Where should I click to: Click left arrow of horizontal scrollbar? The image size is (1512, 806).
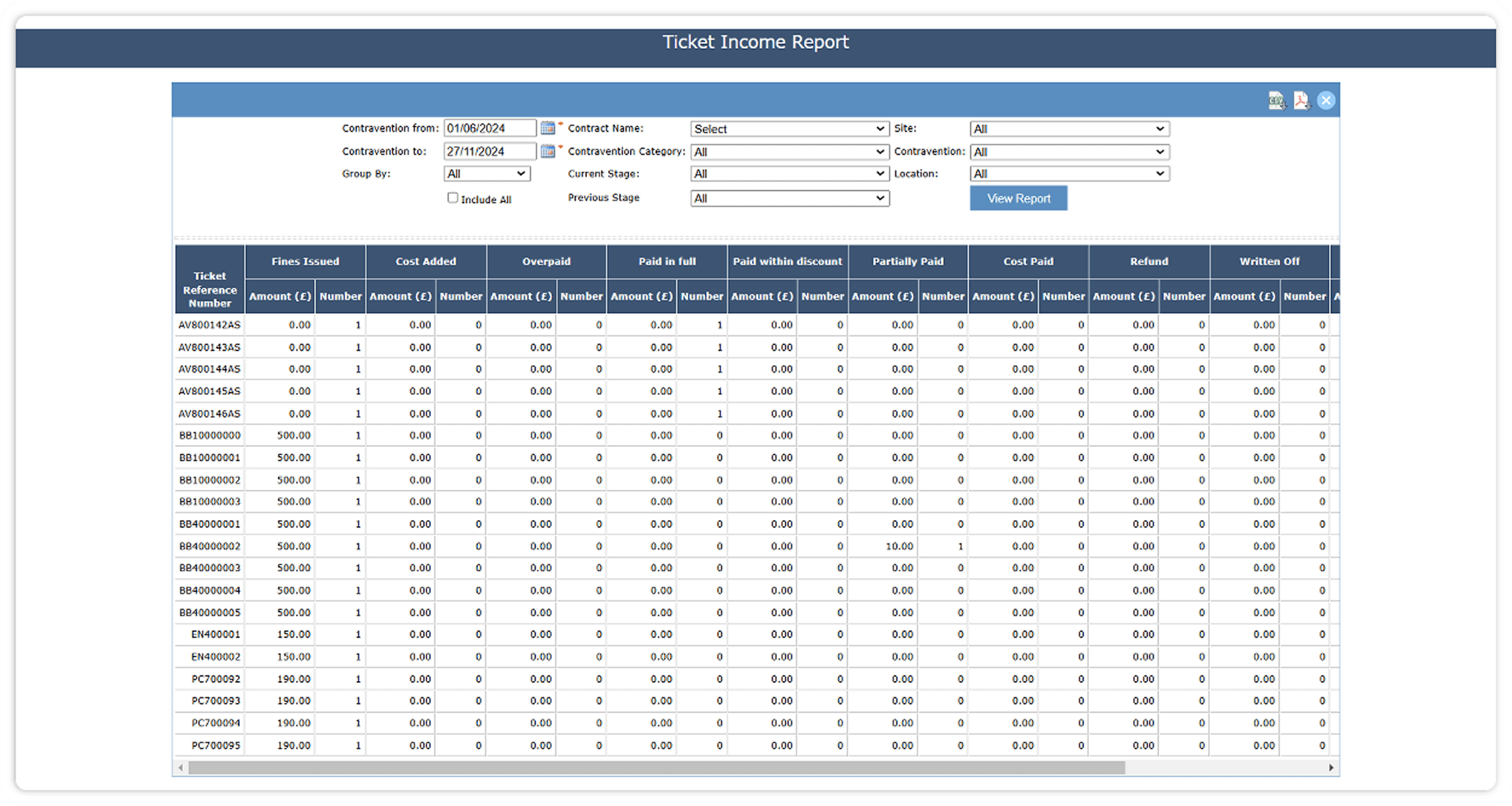pos(180,767)
